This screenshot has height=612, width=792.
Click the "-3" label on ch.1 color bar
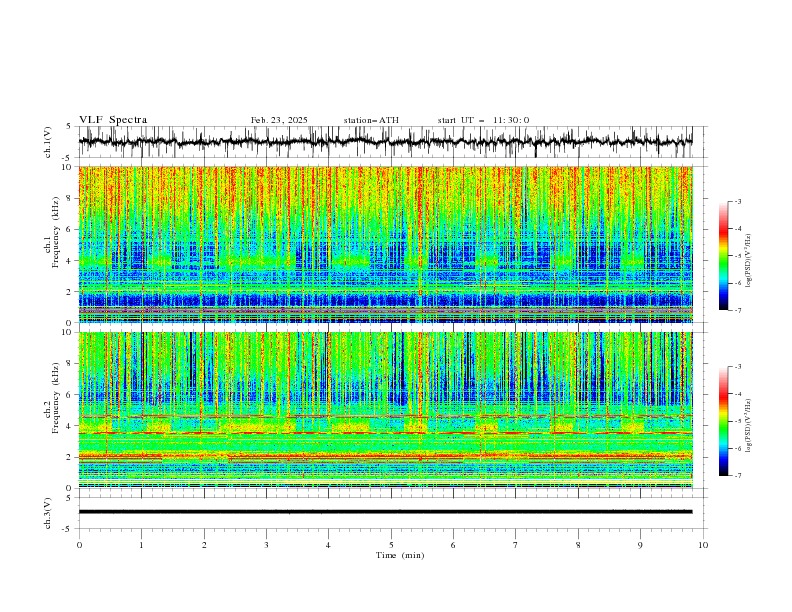737,201
